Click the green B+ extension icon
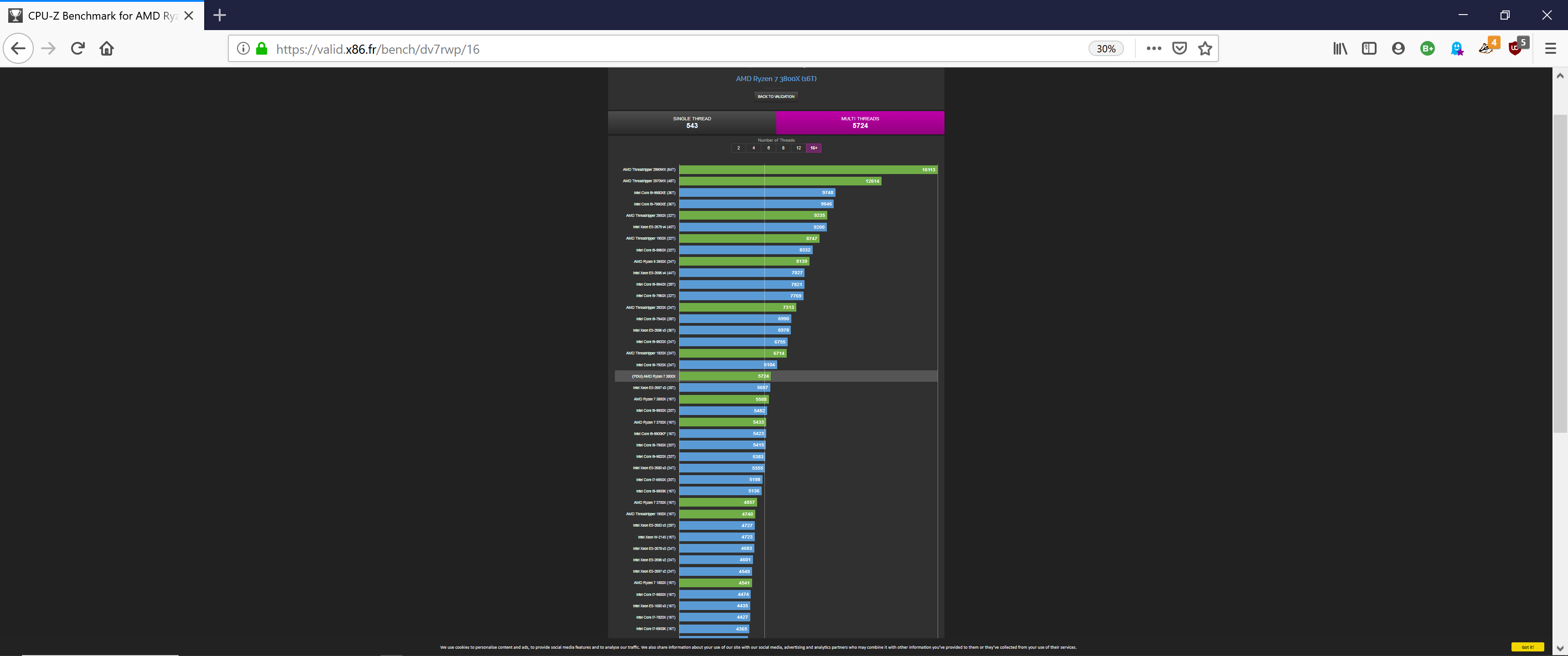 1428,49
